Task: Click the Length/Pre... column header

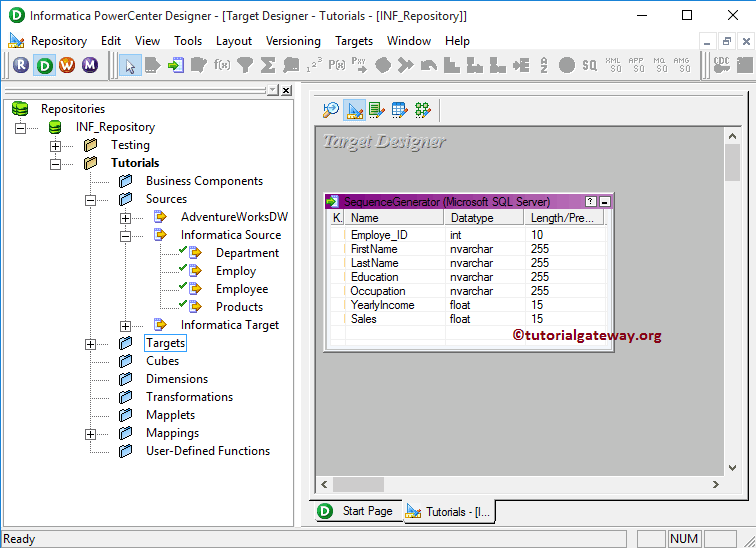Action: tap(565, 218)
